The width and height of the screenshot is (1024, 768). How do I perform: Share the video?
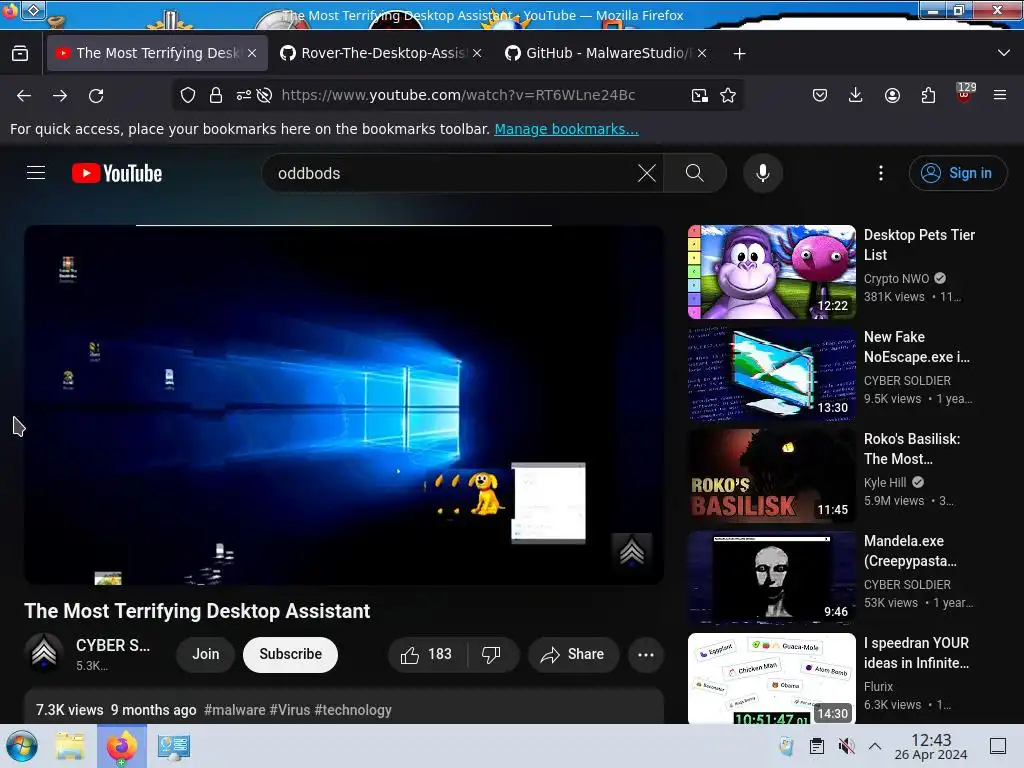pyautogui.click(x=573, y=654)
